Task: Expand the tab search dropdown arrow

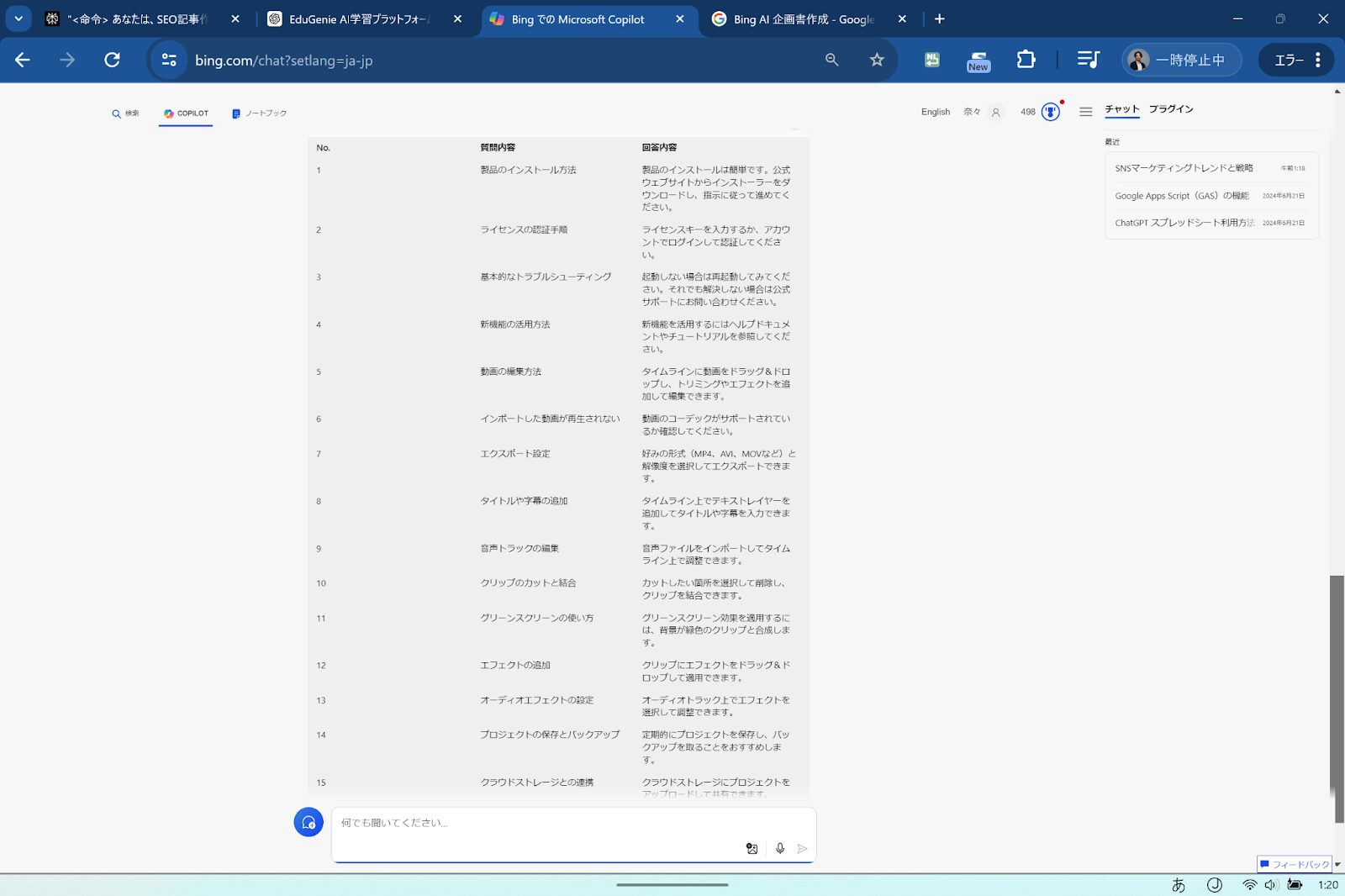Action: pyautogui.click(x=18, y=18)
